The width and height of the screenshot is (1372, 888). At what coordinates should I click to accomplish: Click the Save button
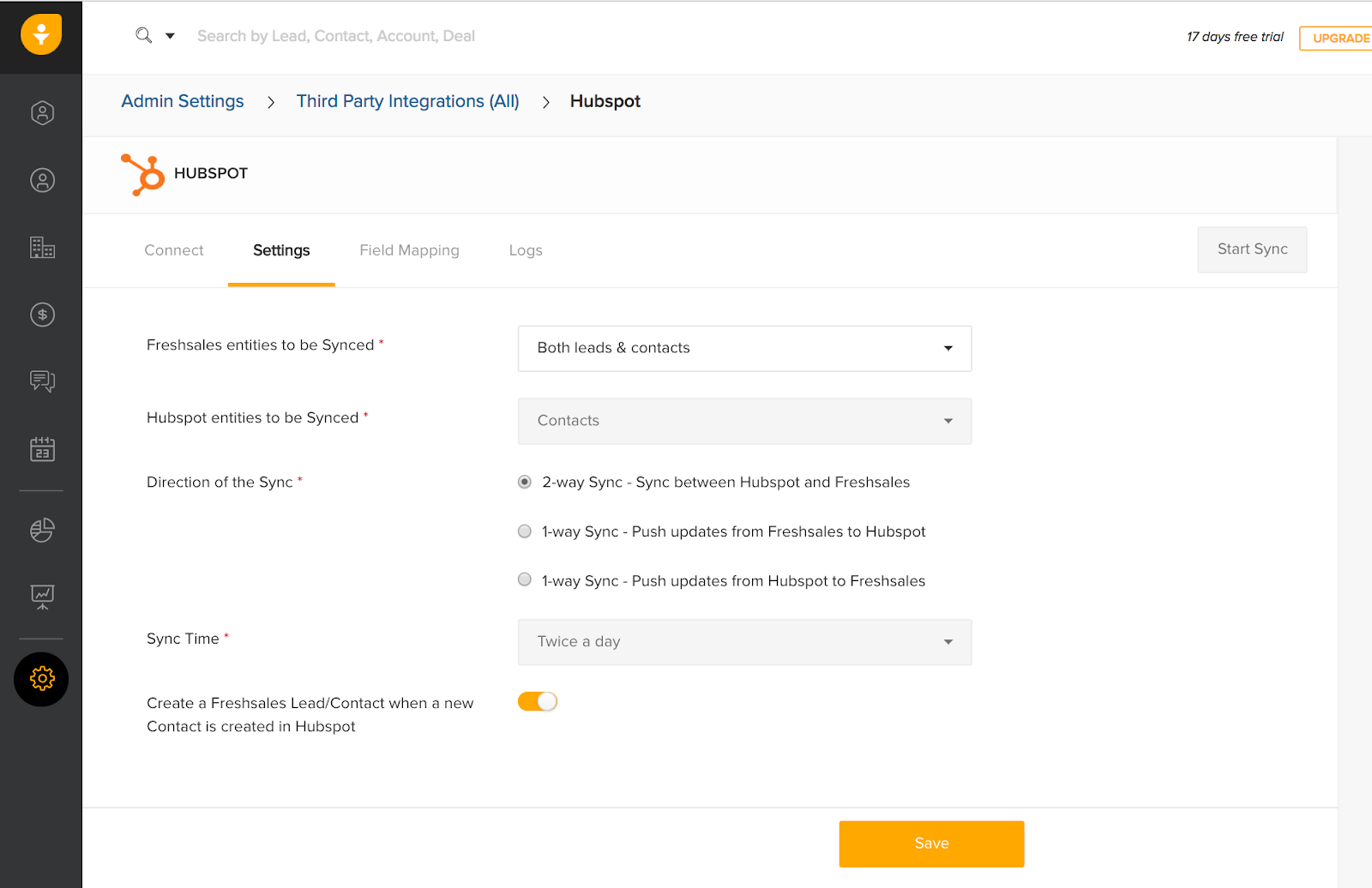click(x=931, y=843)
